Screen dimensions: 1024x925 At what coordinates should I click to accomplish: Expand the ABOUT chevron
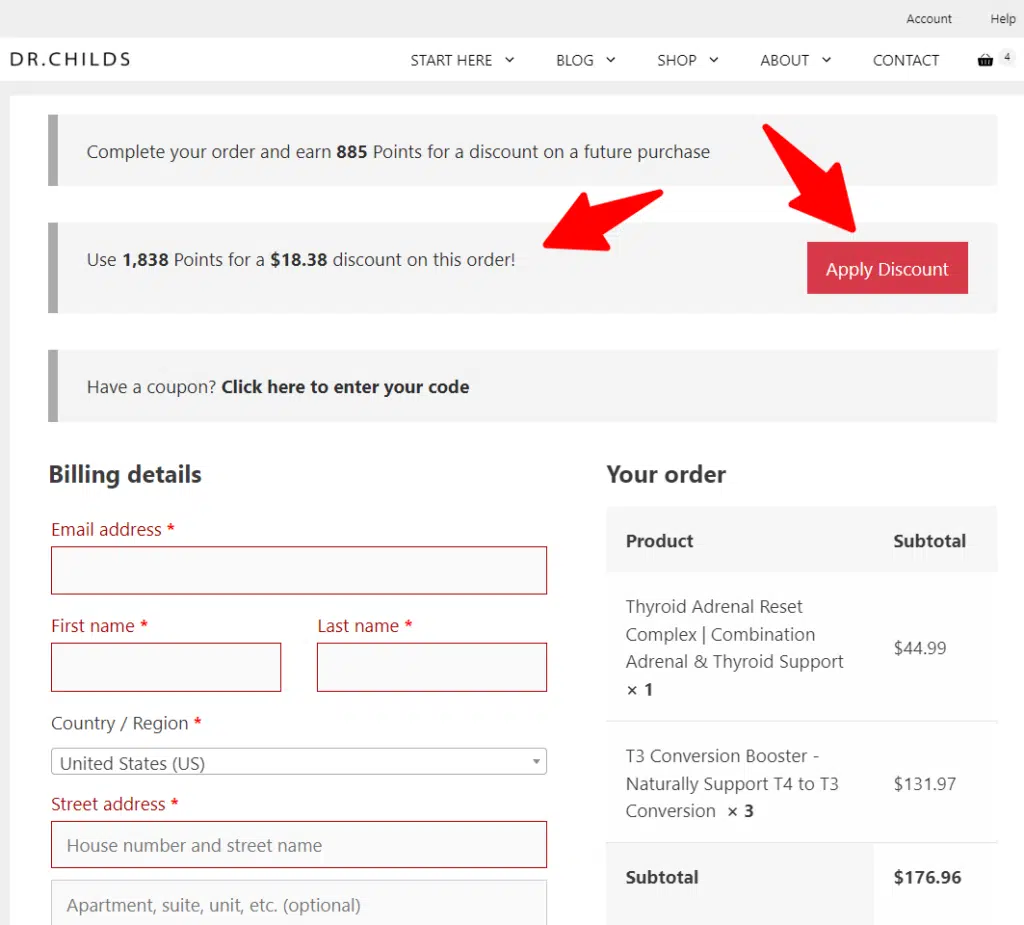point(826,60)
